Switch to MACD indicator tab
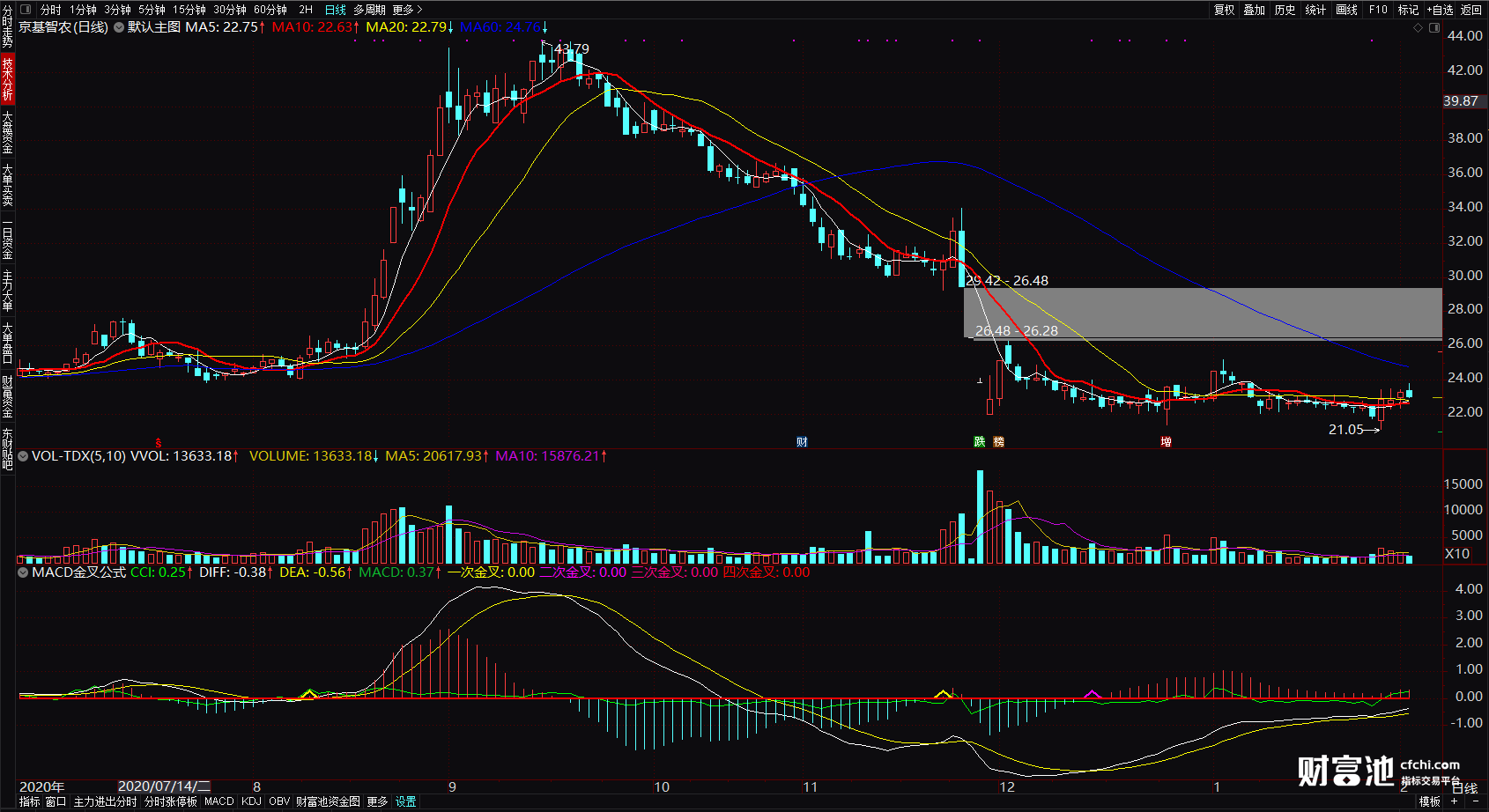Image resolution: width=1489 pixels, height=812 pixels. [x=219, y=801]
